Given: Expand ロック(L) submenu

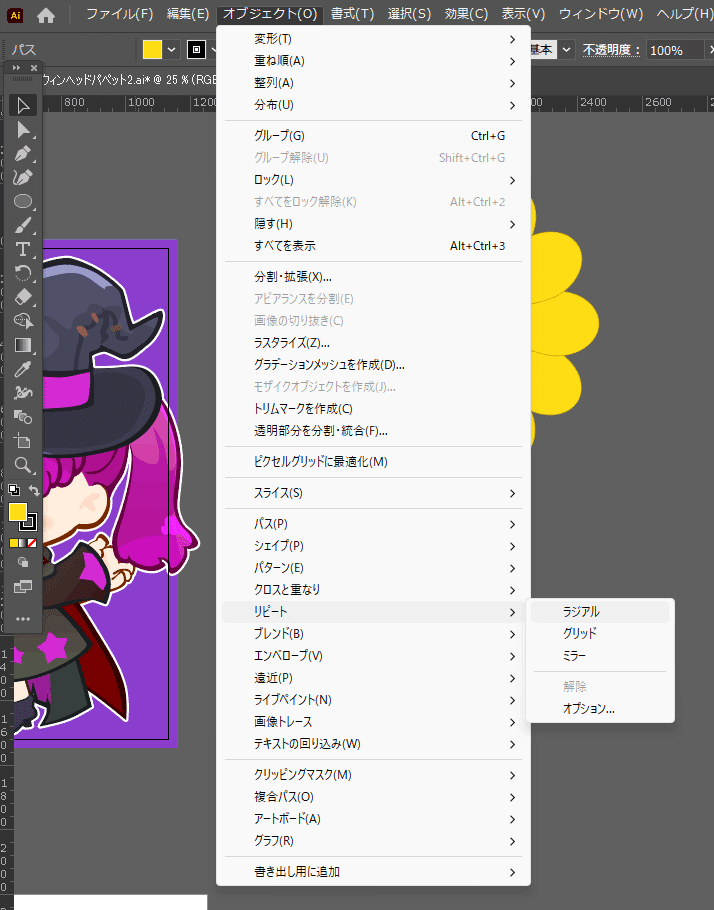Looking at the screenshot, I should click(373, 180).
